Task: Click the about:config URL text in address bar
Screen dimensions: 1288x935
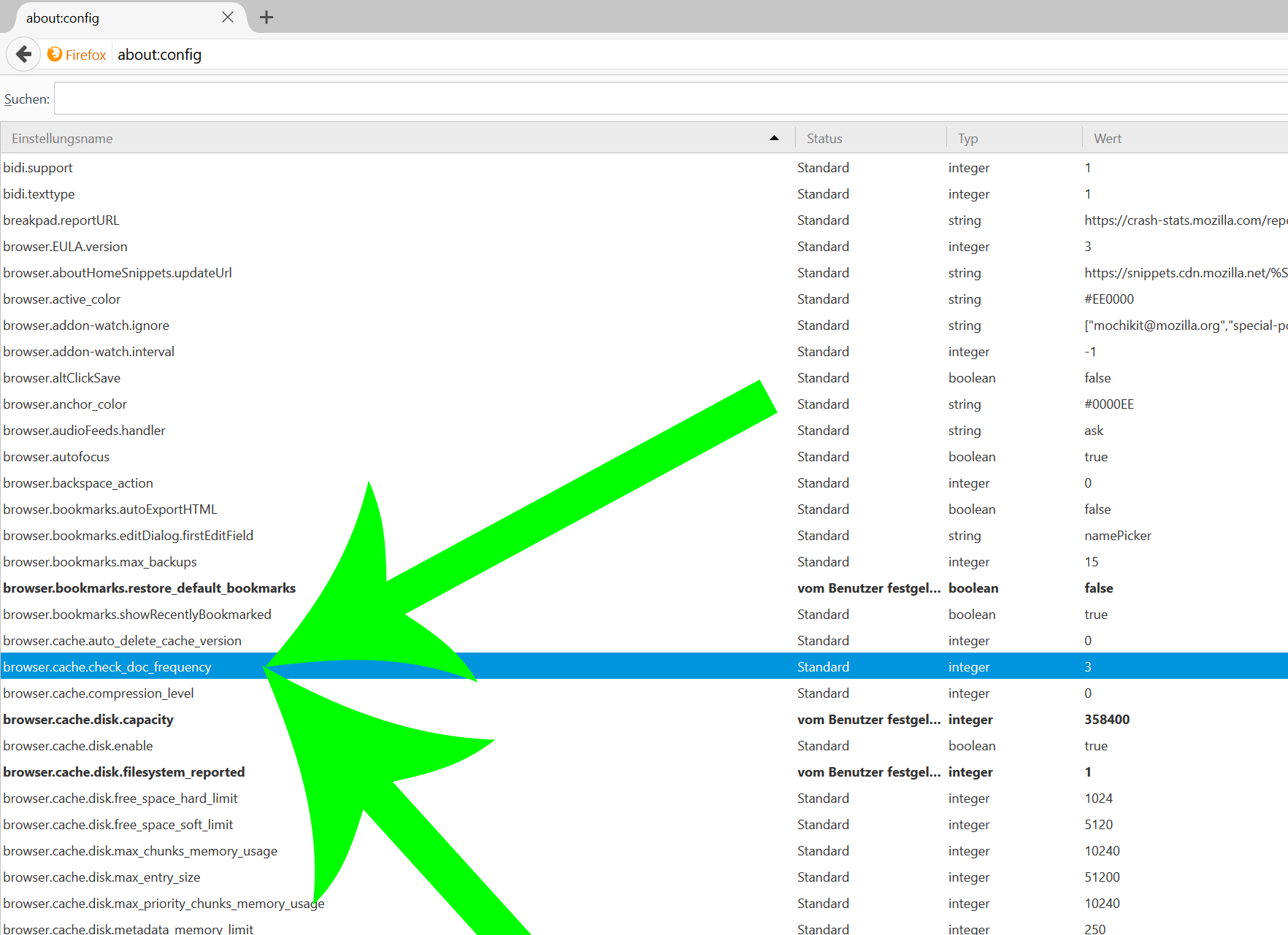Action: 159,55
